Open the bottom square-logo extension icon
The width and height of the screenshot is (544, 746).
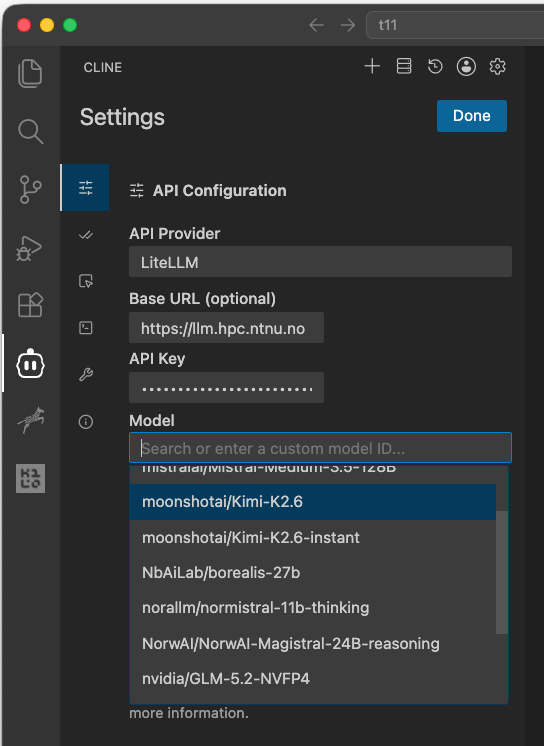coord(30,478)
